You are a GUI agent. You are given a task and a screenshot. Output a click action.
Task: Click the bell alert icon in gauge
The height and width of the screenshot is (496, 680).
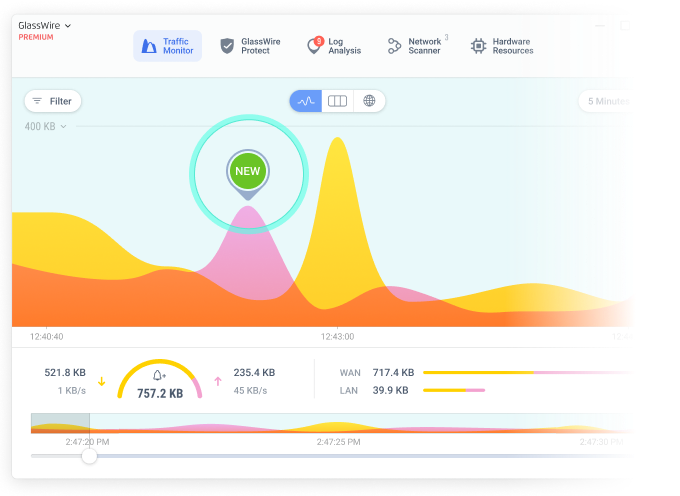pyautogui.click(x=159, y=375)
